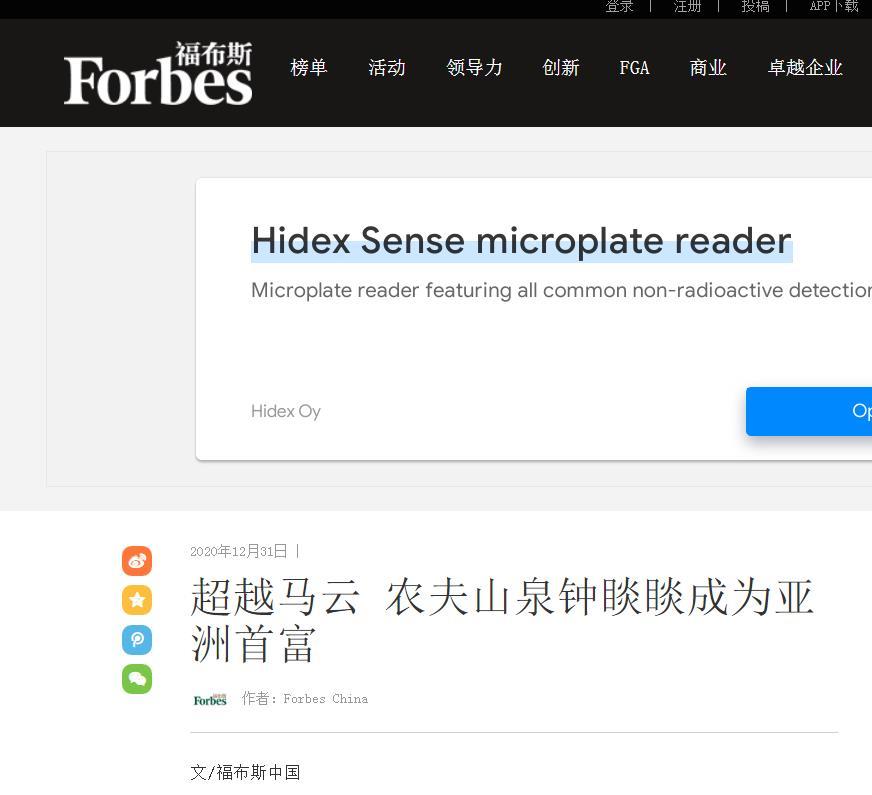Click the small Forbes author avatar

pos(210,699)
